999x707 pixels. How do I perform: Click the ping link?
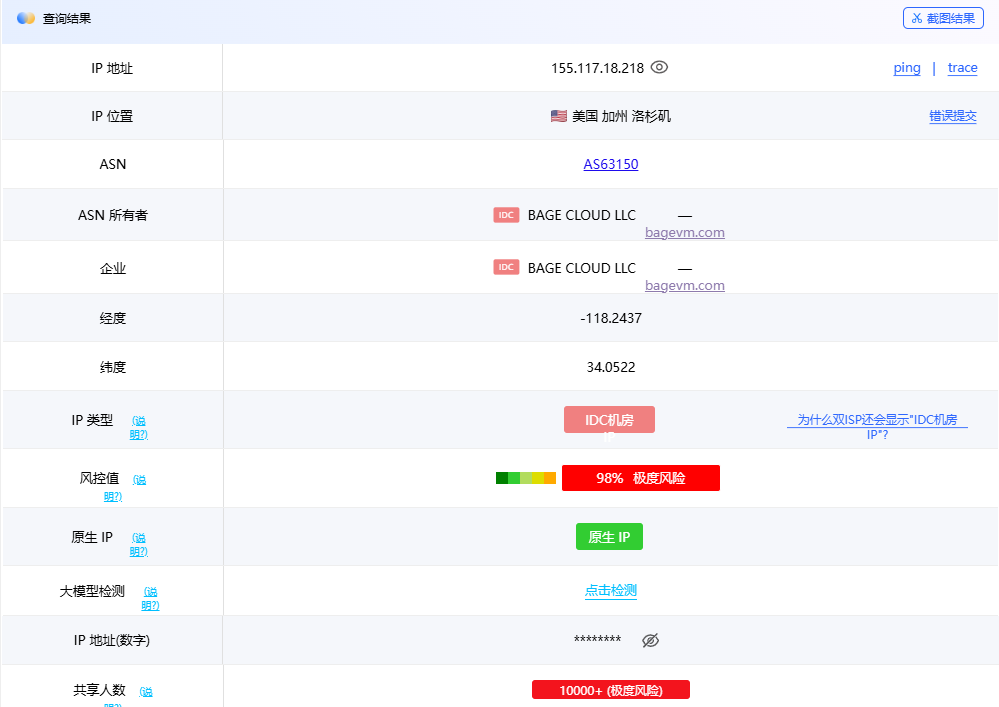tap(907, 68)
